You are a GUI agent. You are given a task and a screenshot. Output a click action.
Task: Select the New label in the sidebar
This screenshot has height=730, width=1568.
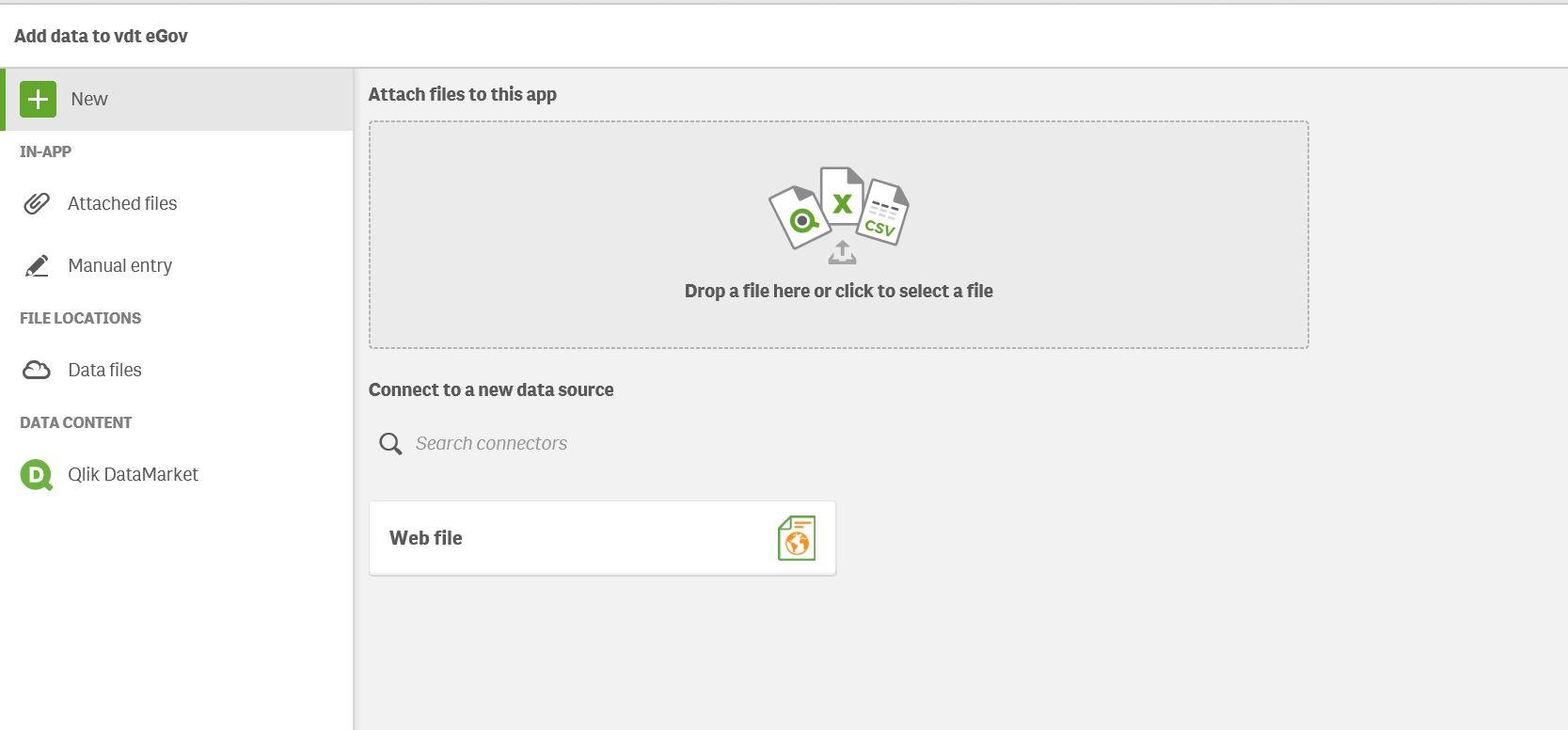coord(89,99)
